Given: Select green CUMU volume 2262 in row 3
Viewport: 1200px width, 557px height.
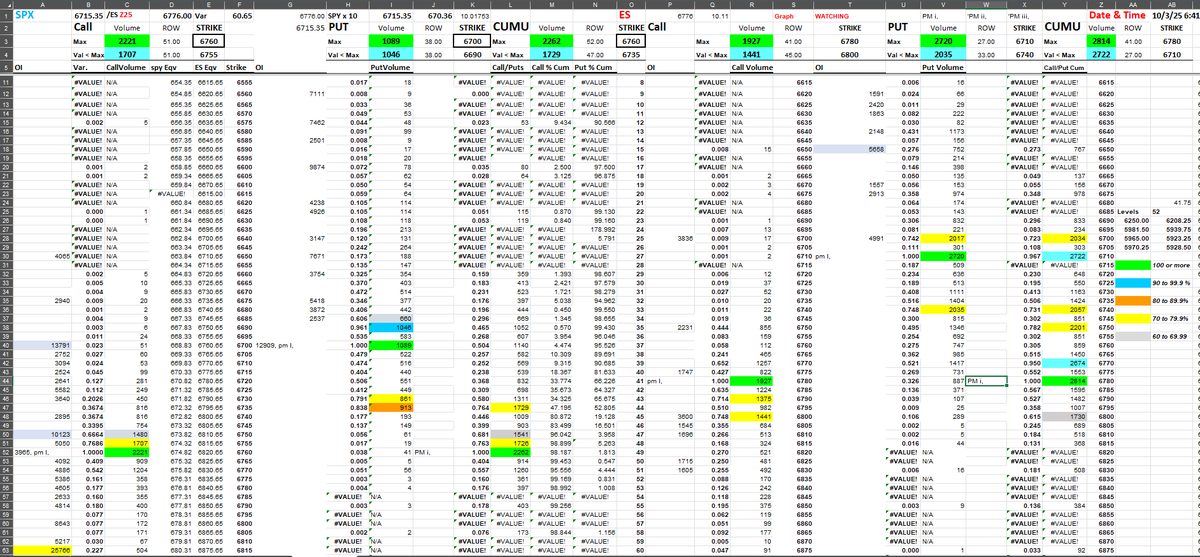Looking at the screenshot, I should (551, 42).
